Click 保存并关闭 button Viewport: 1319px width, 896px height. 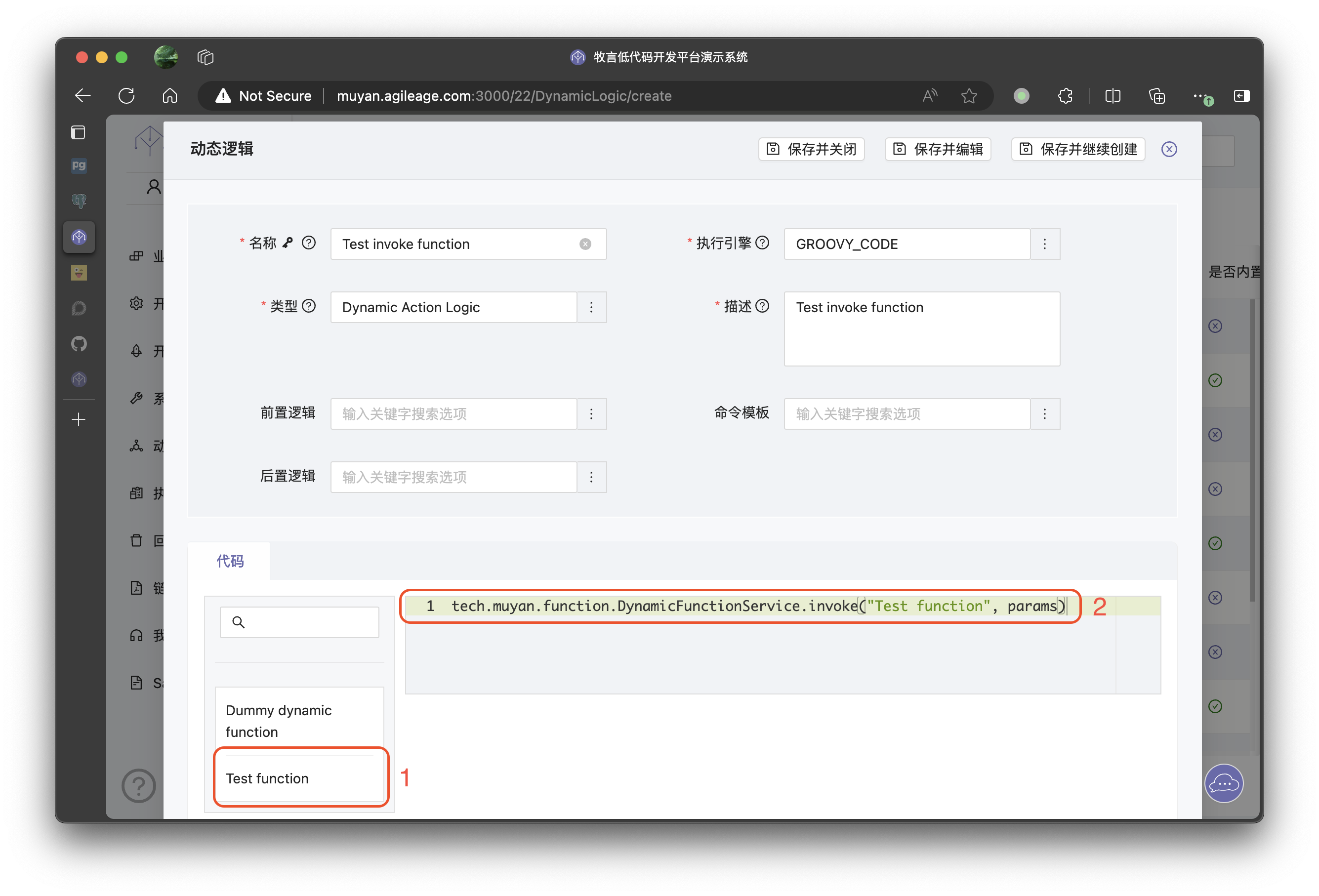click(x=811, y=149)
